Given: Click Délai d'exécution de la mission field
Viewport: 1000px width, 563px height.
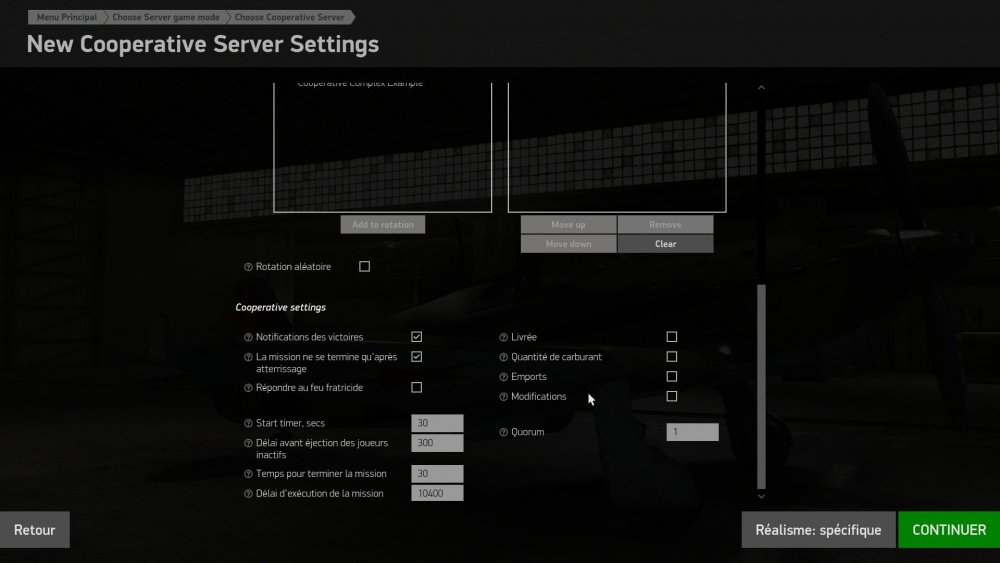Looking at the screenshot, I should click(438, 493).
